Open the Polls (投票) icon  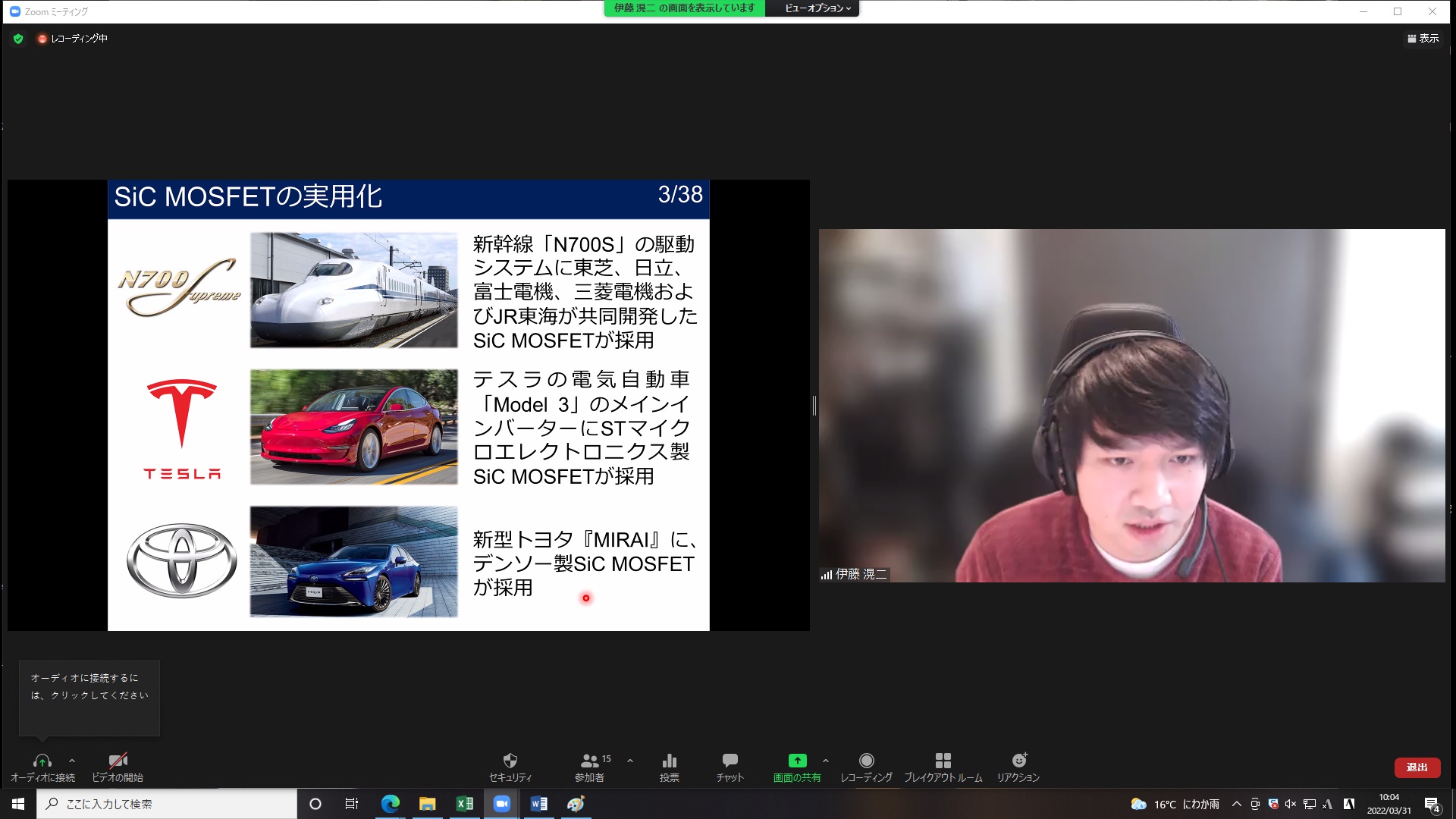point(670,761)
